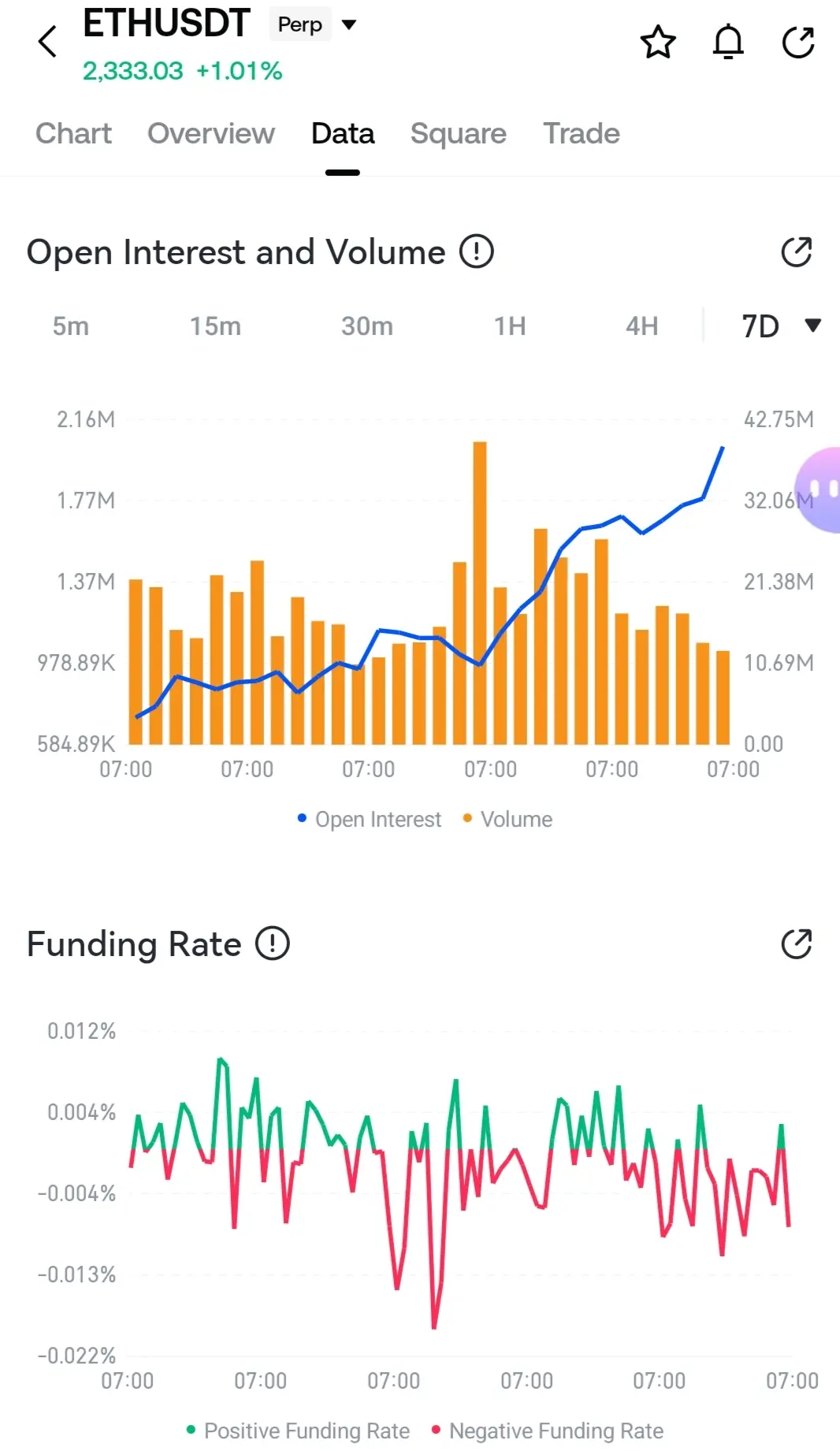
Task: Tap the 0.012% funding axis label
Action: point(81,1031)
